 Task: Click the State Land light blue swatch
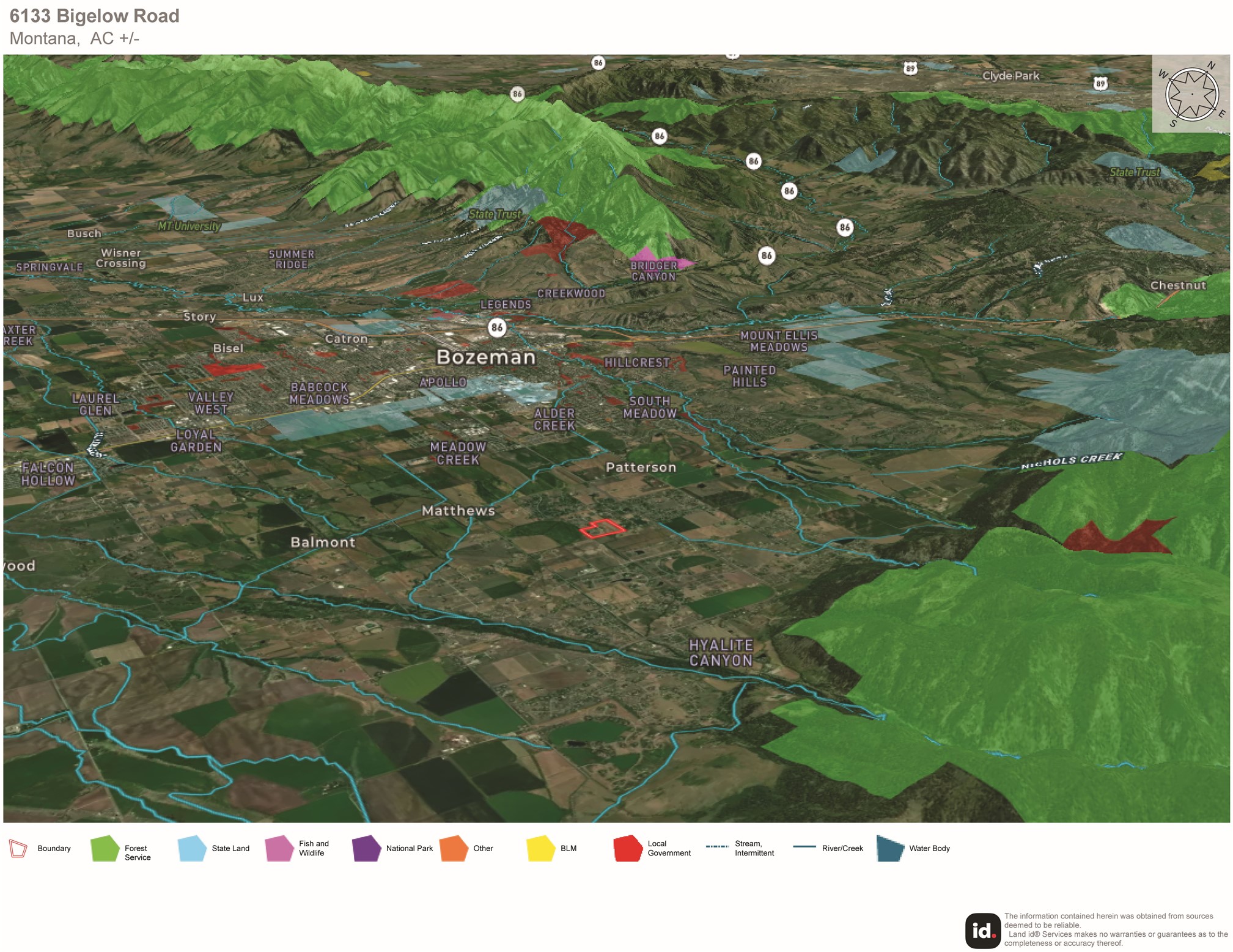[x=192, y=848]
